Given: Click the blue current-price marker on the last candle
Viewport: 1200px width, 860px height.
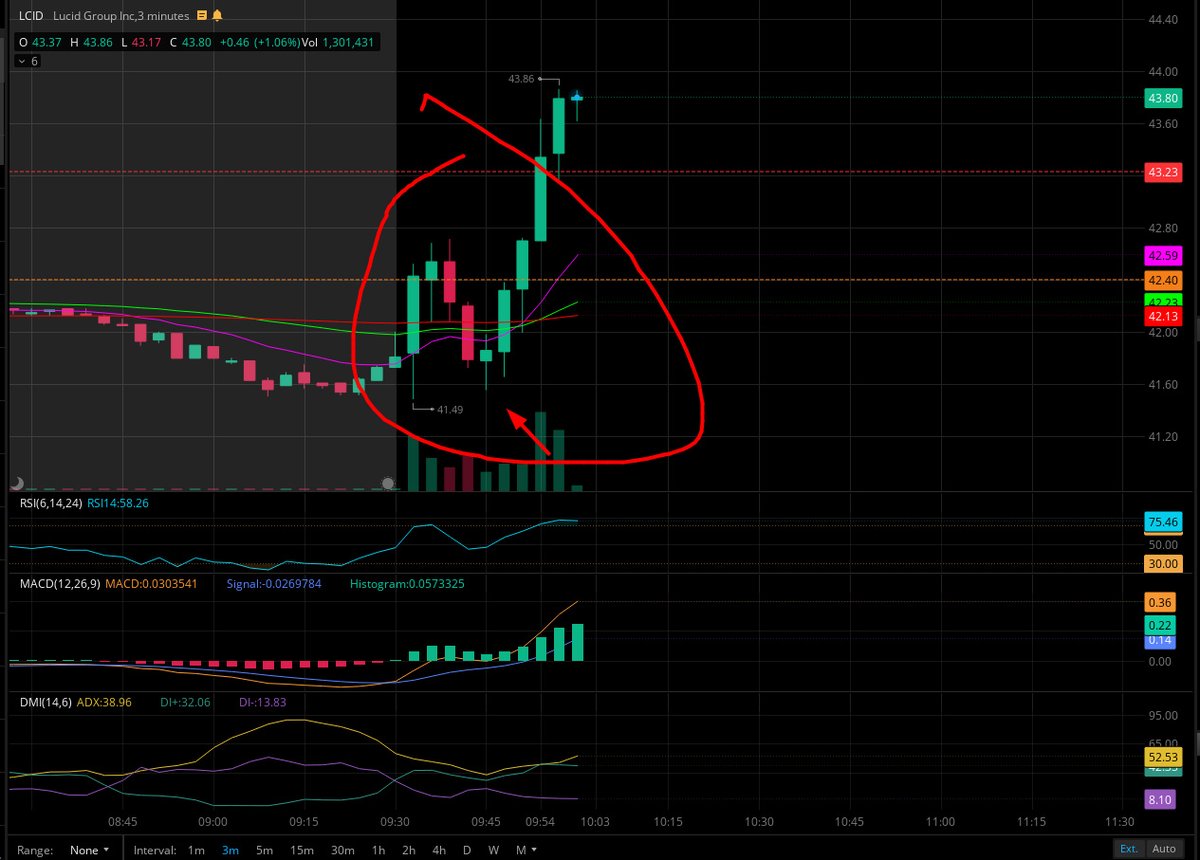Looking at the screenshot, I should [577, 96].
